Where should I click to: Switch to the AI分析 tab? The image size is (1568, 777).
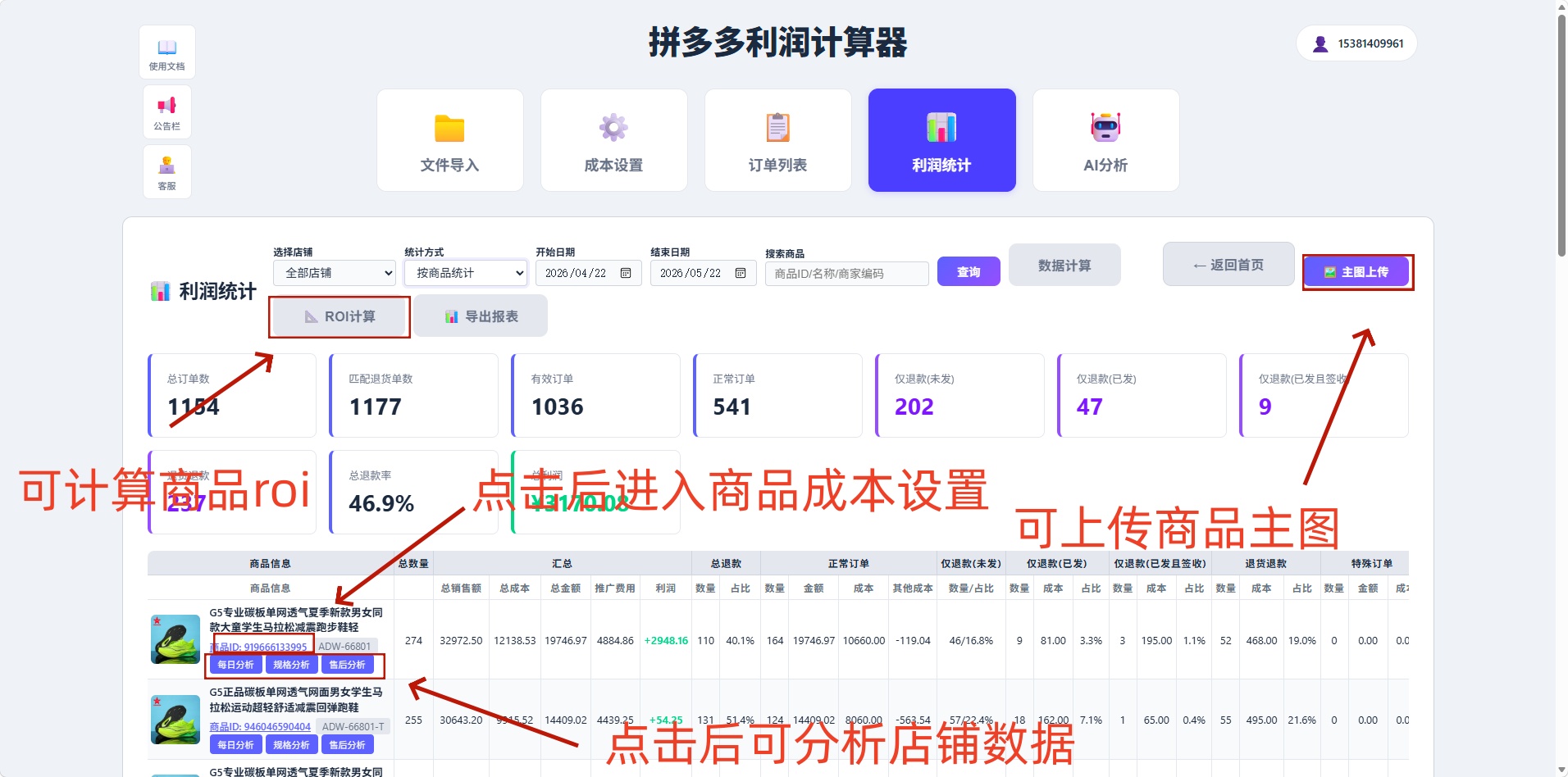point(1106,140)
